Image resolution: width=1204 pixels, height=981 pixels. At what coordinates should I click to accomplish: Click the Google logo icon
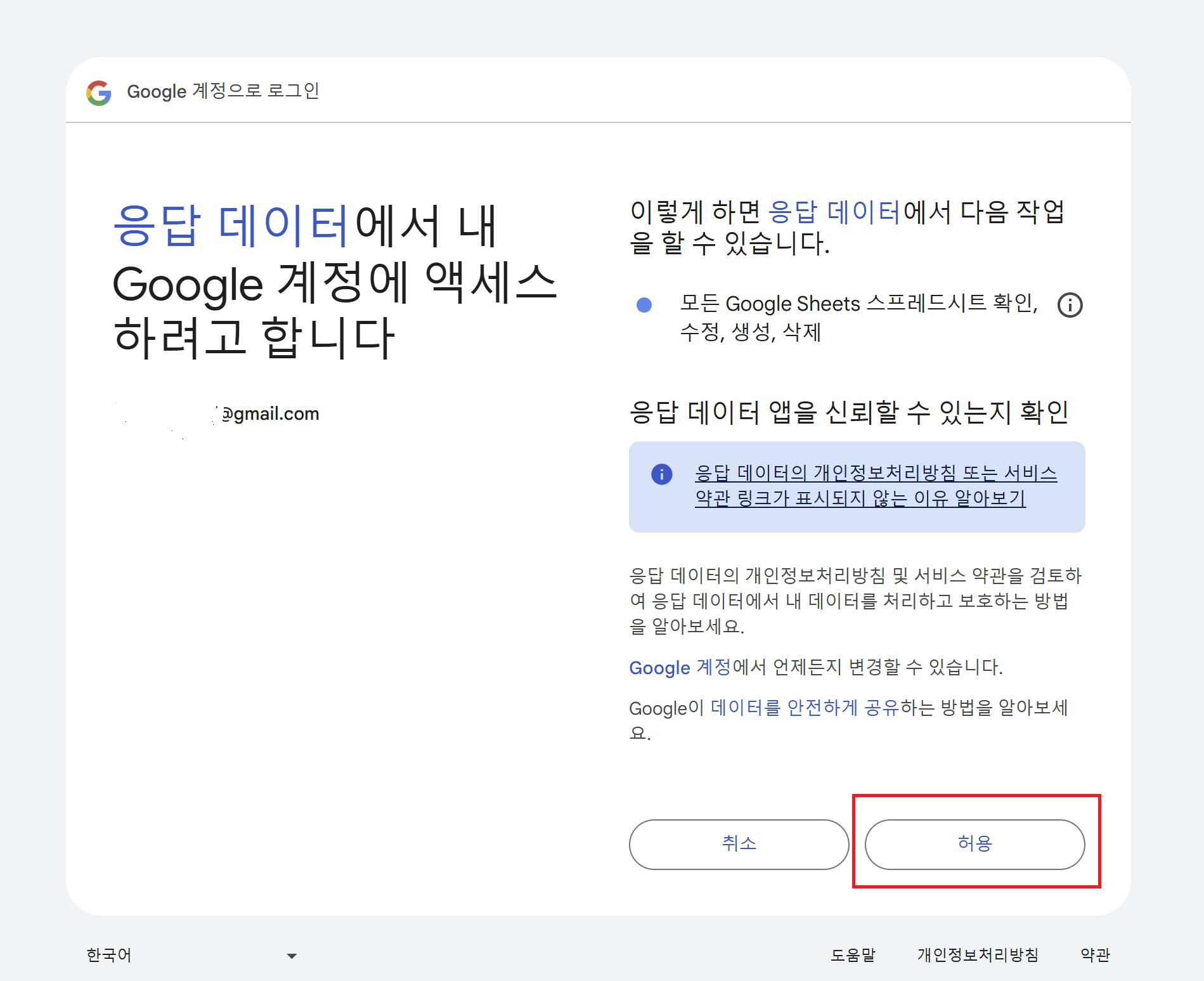tap(99, 93)
